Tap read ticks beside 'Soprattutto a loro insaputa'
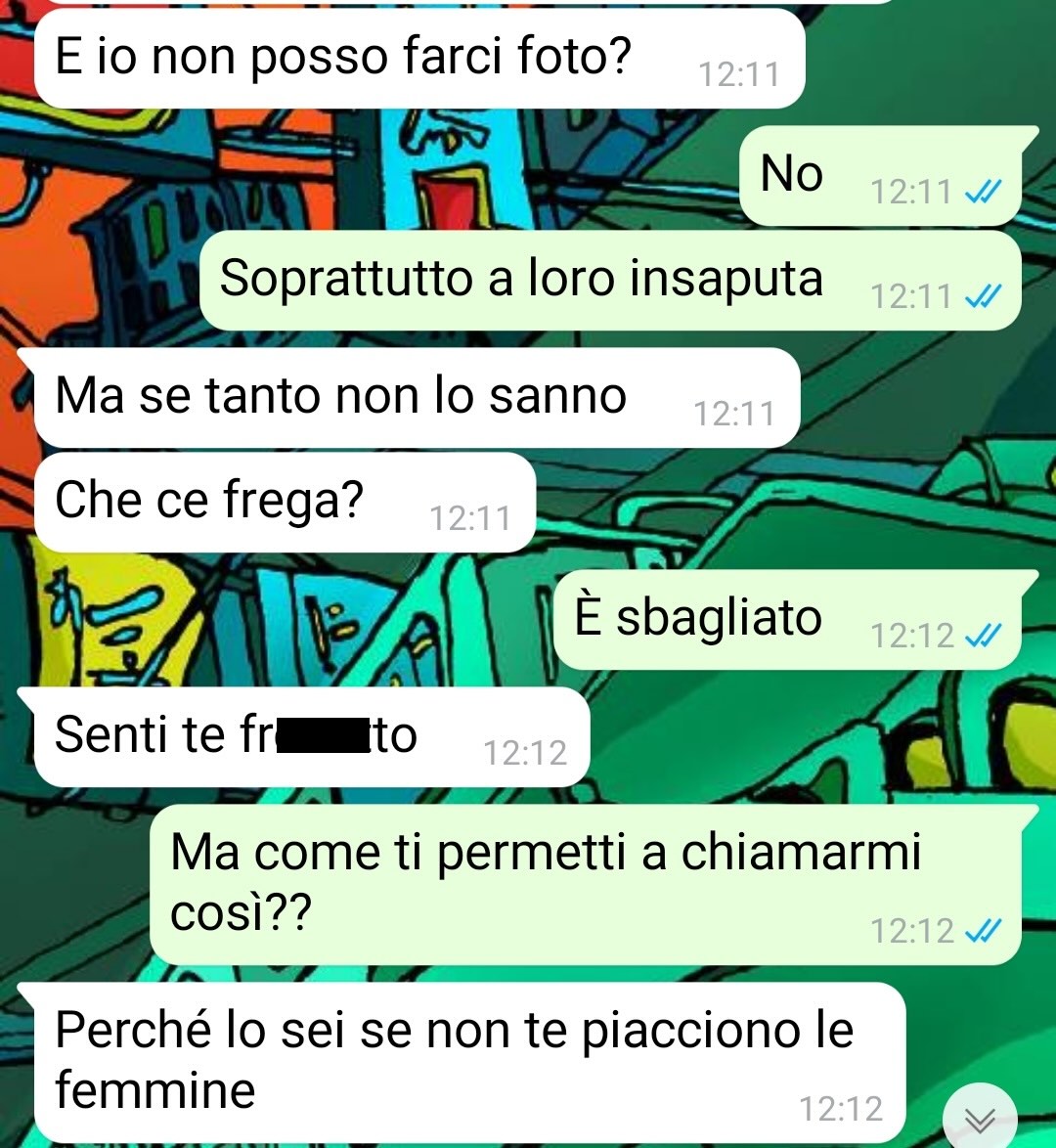The height and width of the screenshot is (1148, 1056). [x=983, y=296]
